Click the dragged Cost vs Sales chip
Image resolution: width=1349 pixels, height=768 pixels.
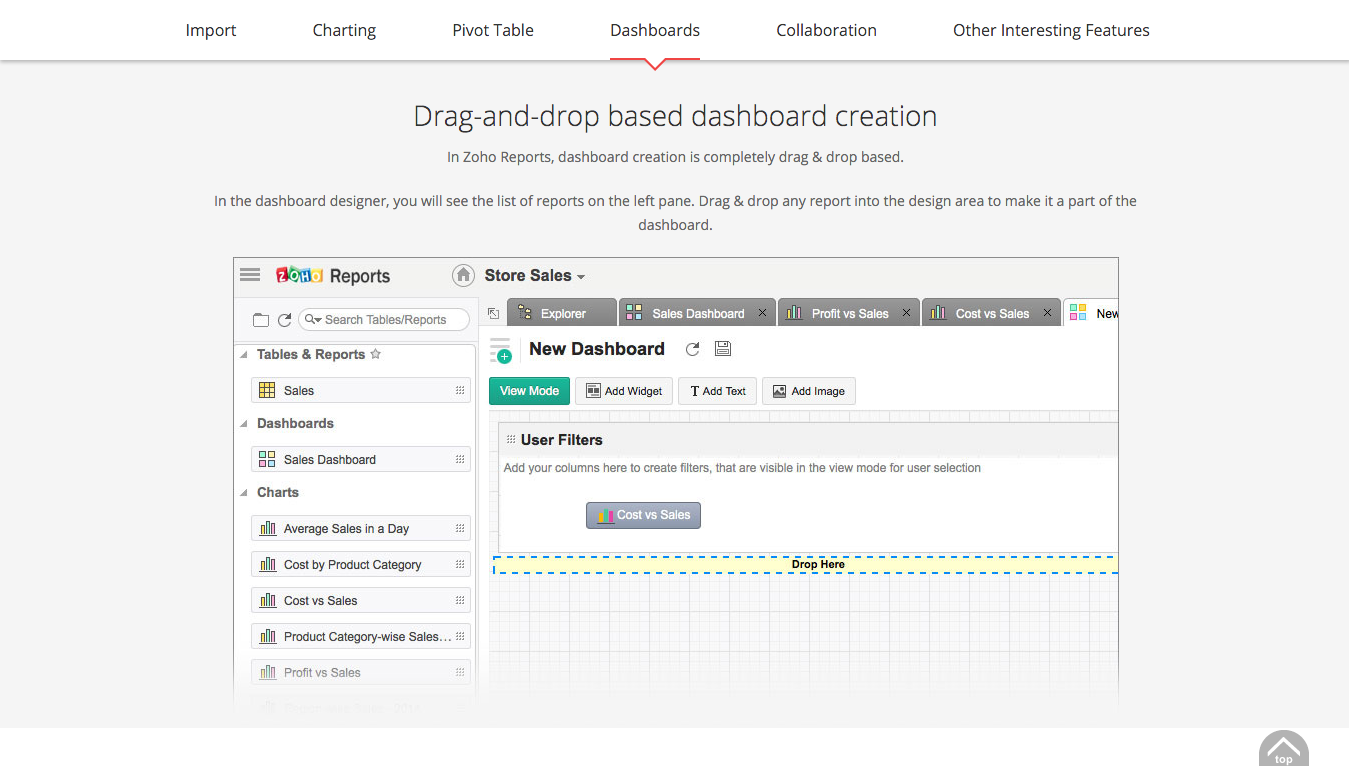644,516
